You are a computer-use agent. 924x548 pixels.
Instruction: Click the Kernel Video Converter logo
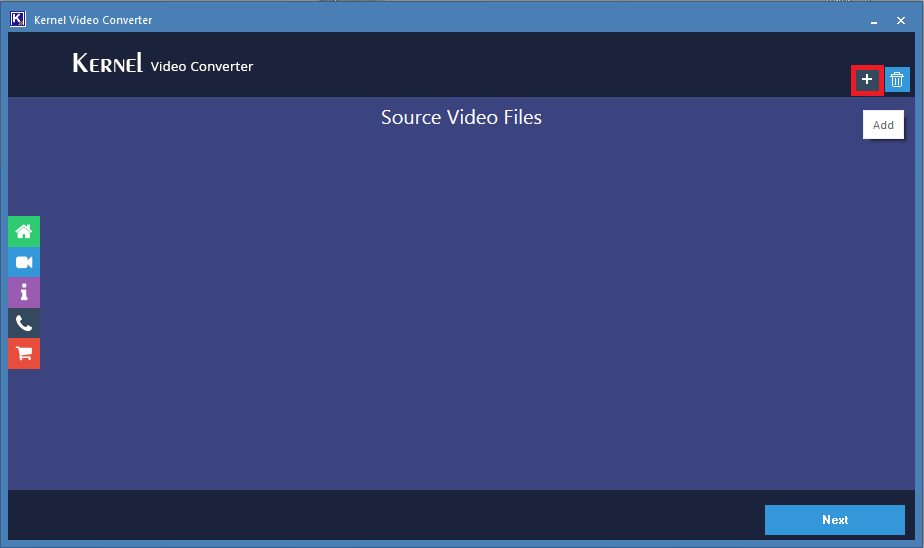tap(163, 63)
